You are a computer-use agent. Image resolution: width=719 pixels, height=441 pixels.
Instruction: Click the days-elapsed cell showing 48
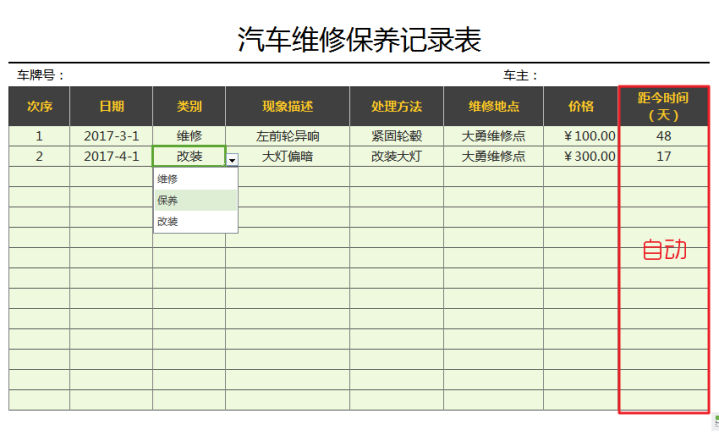(x=663, y=136)
